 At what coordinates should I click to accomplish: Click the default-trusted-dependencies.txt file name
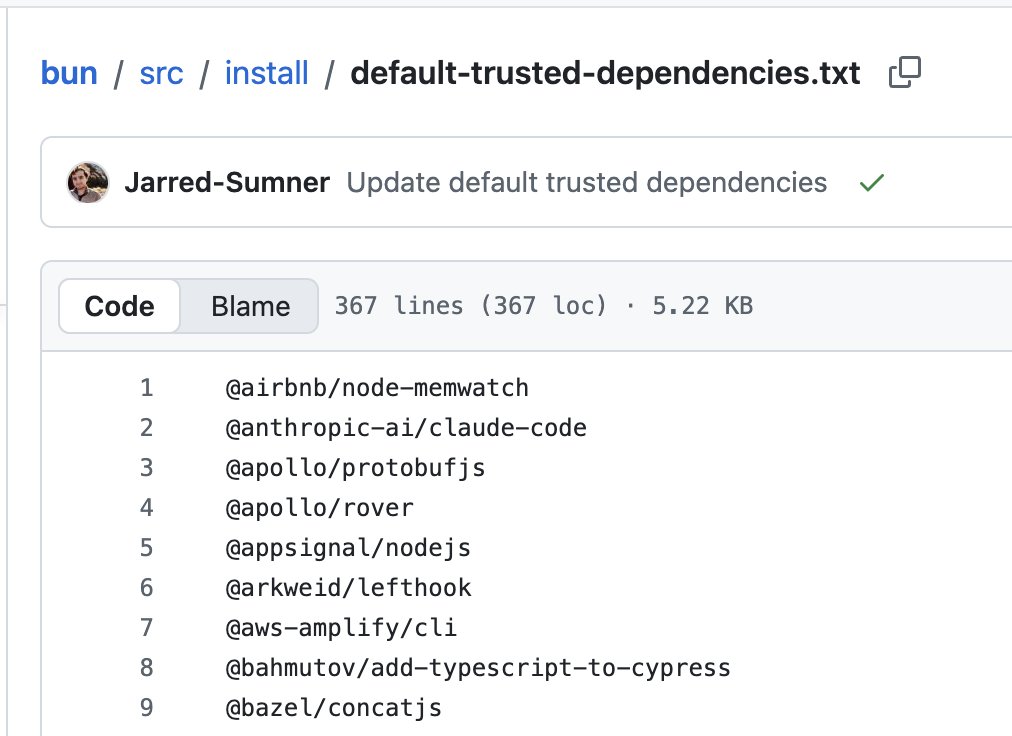click(605, 72)
